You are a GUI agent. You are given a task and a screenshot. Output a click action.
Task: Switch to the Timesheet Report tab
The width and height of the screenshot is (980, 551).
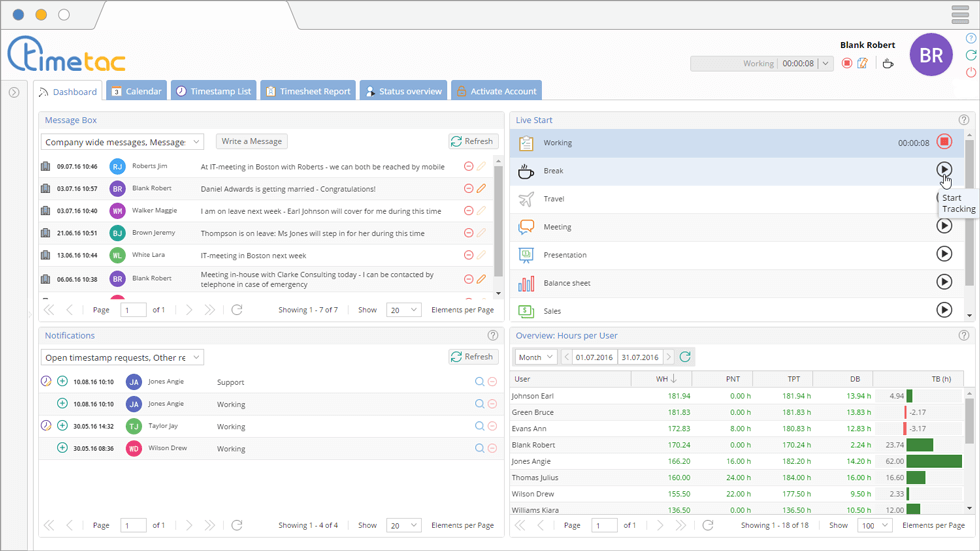pos(307,91)
